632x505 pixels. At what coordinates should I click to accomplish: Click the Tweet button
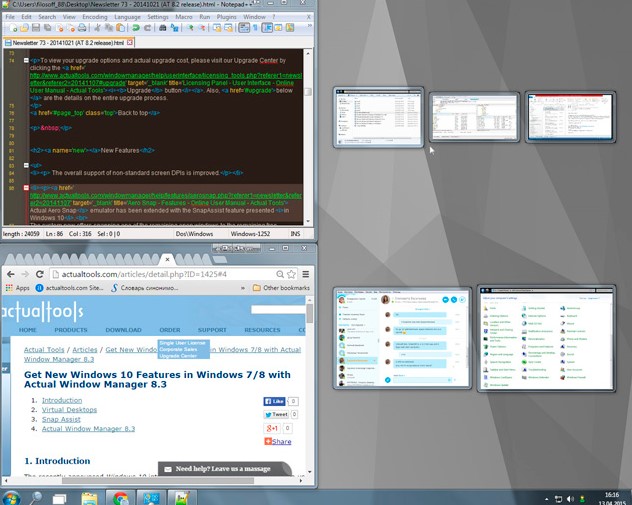(275, 414)
